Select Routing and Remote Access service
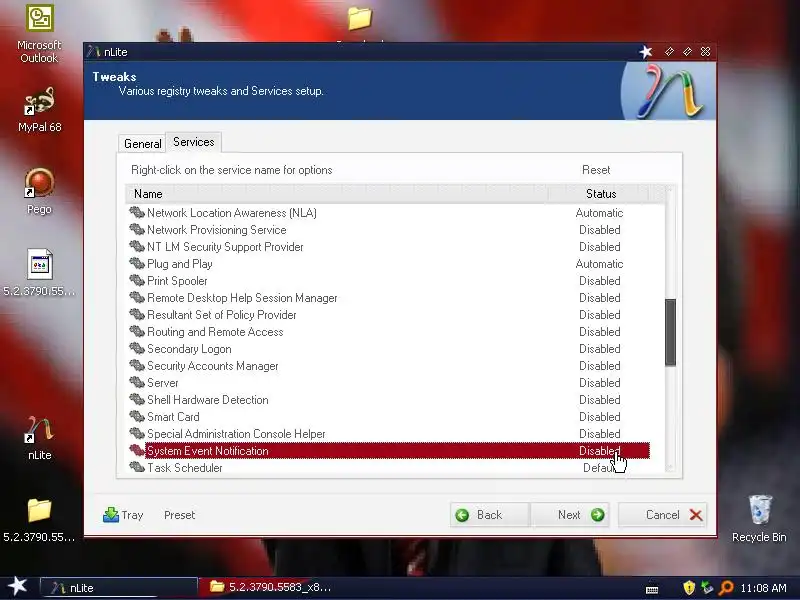 (x=389, y=332)
